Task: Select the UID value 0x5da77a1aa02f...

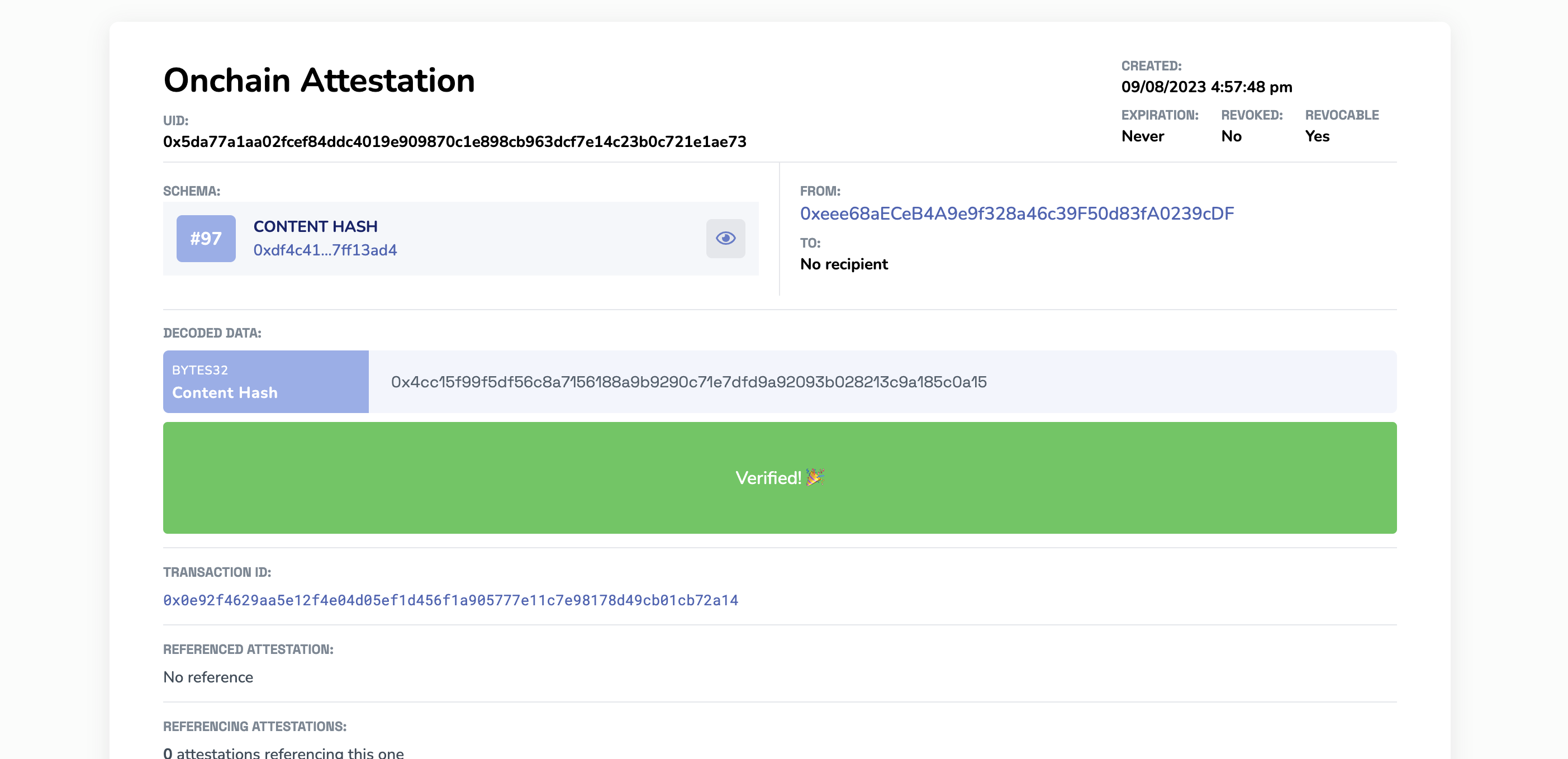Action: point(454,142)
